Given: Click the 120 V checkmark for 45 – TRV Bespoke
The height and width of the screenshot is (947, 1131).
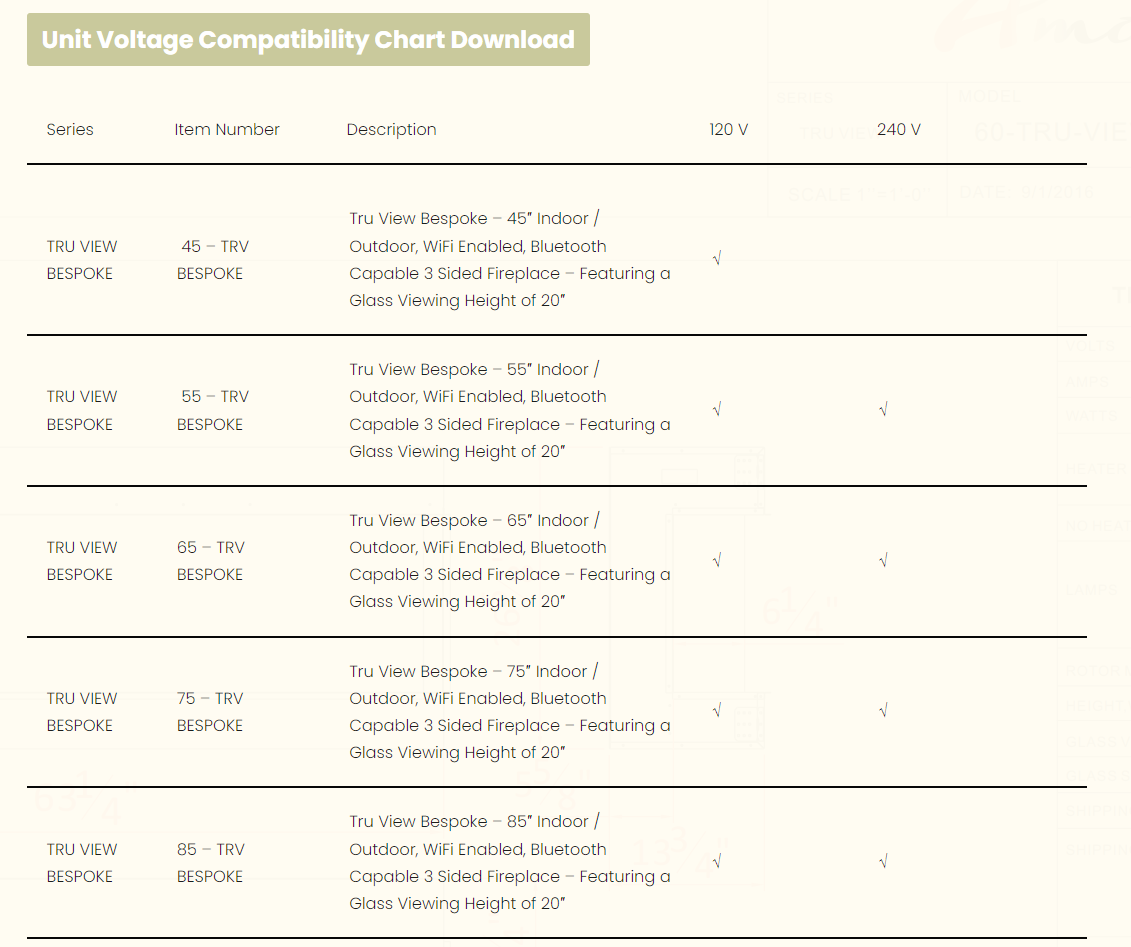Looking at the screenshot, I should (717, 259).
